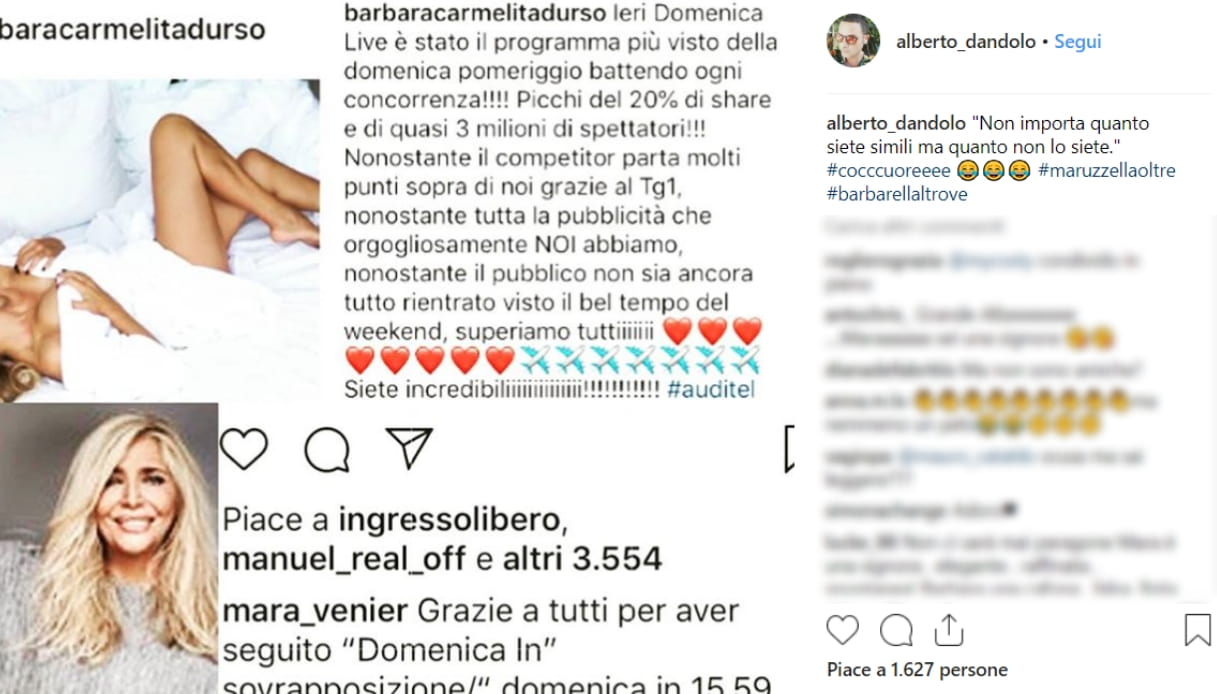Share alberto_dandolo's post with the upload arrow icon
Image resolution: width=1217 pixels, height=694 pixels.
coord(946,629)
